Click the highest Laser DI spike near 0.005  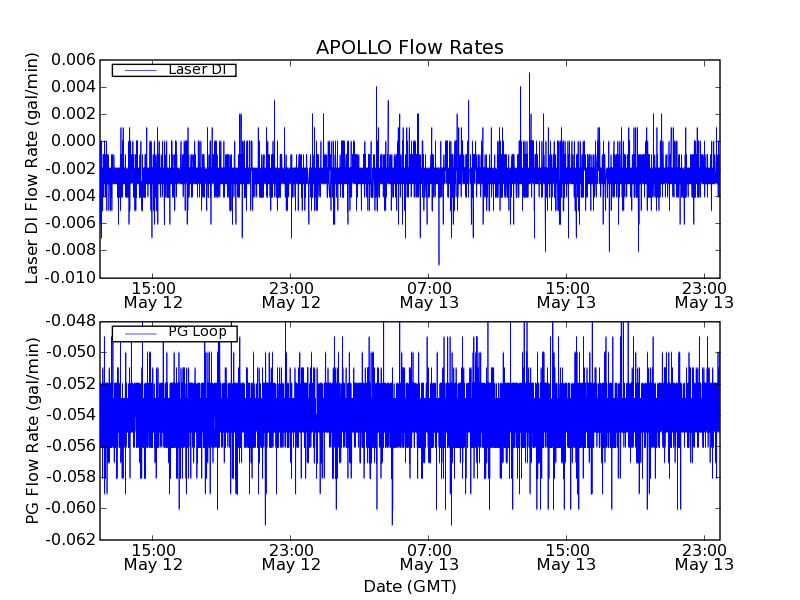tap(529, 74)
